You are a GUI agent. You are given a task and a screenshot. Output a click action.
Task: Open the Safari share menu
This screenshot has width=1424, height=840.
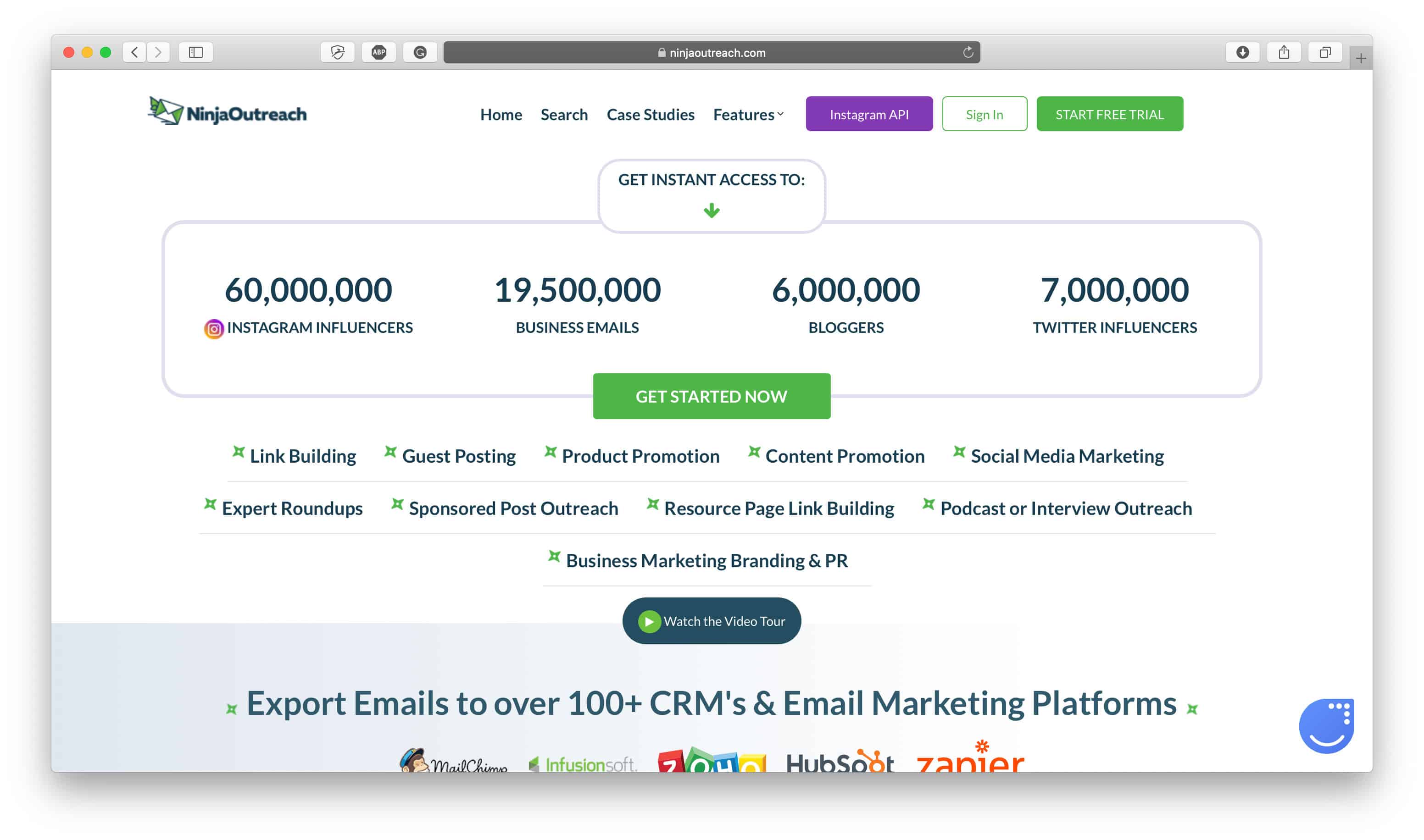click(1284, 53)
